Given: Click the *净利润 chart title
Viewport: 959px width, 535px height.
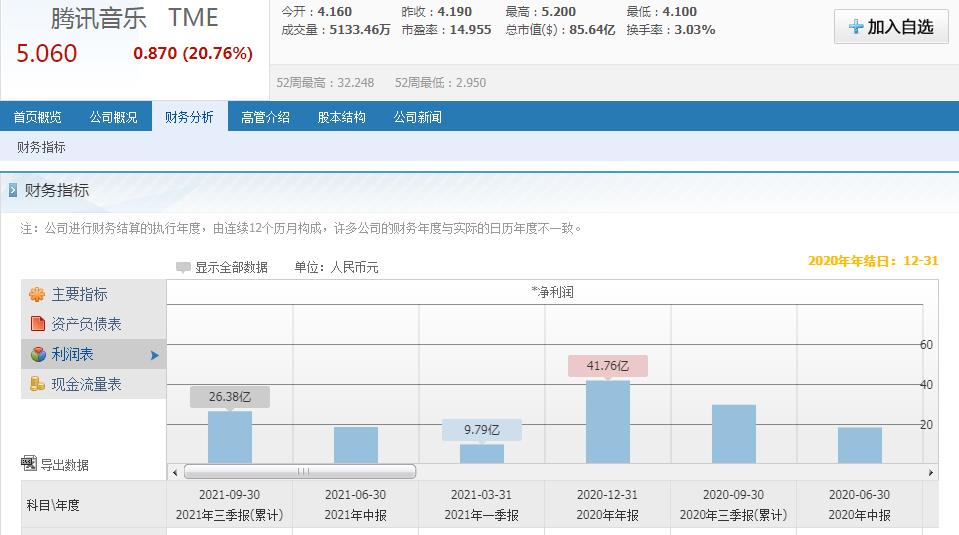Looking at the screenshot, I should tap(552, 292).
